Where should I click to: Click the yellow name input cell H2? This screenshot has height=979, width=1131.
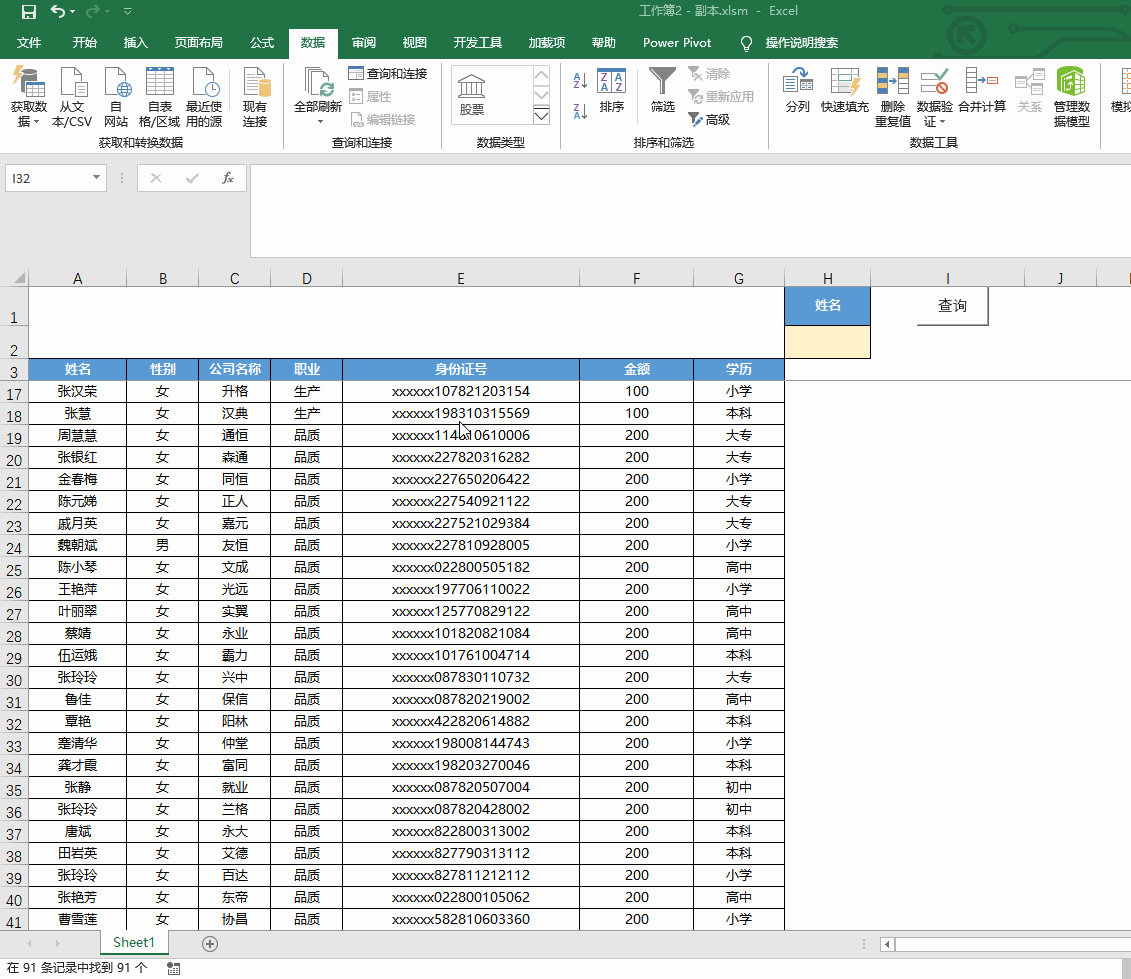[827, 342]
